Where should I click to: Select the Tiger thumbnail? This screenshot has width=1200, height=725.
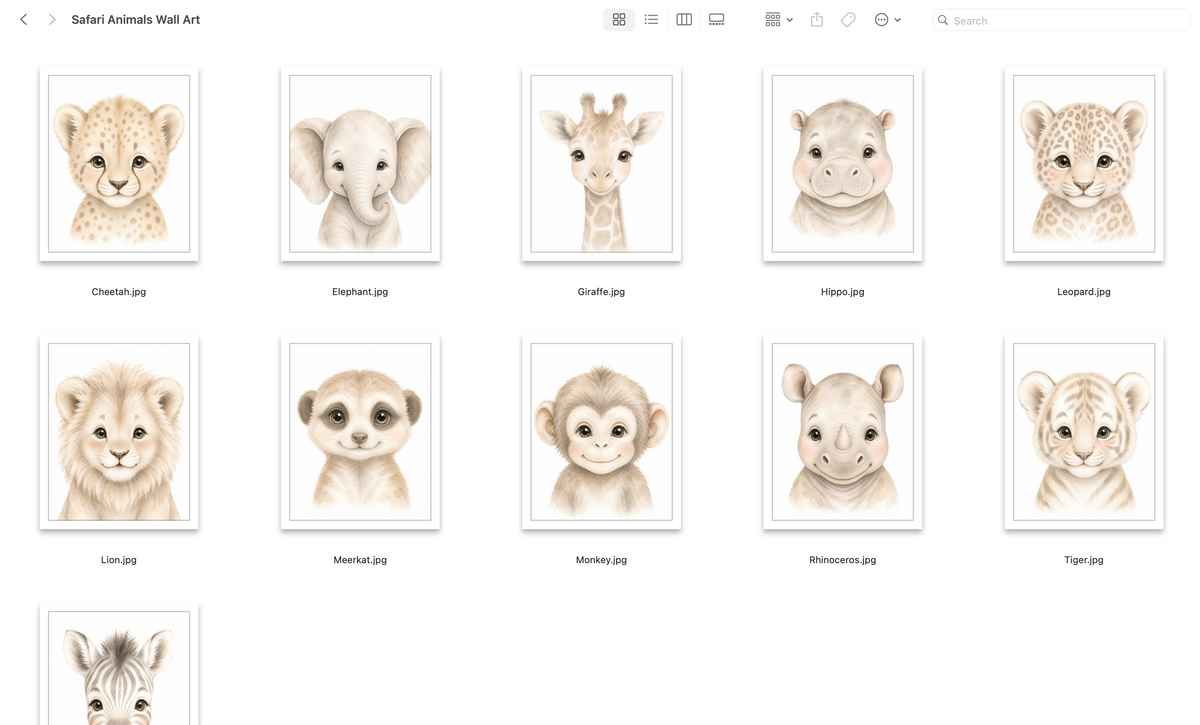[x=1084, y=432]
